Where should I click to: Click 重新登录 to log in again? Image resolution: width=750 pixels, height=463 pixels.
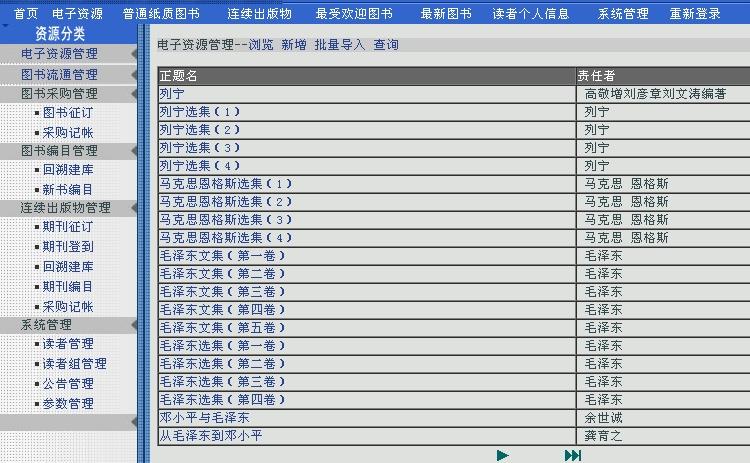[x=695, y=13]
